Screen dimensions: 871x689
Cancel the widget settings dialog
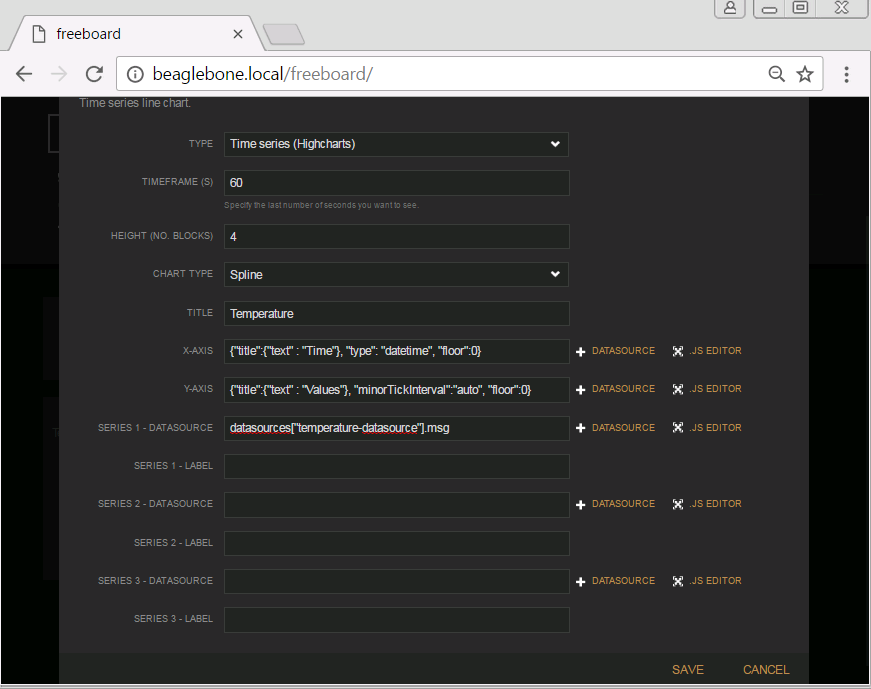(x=765, y=670)
